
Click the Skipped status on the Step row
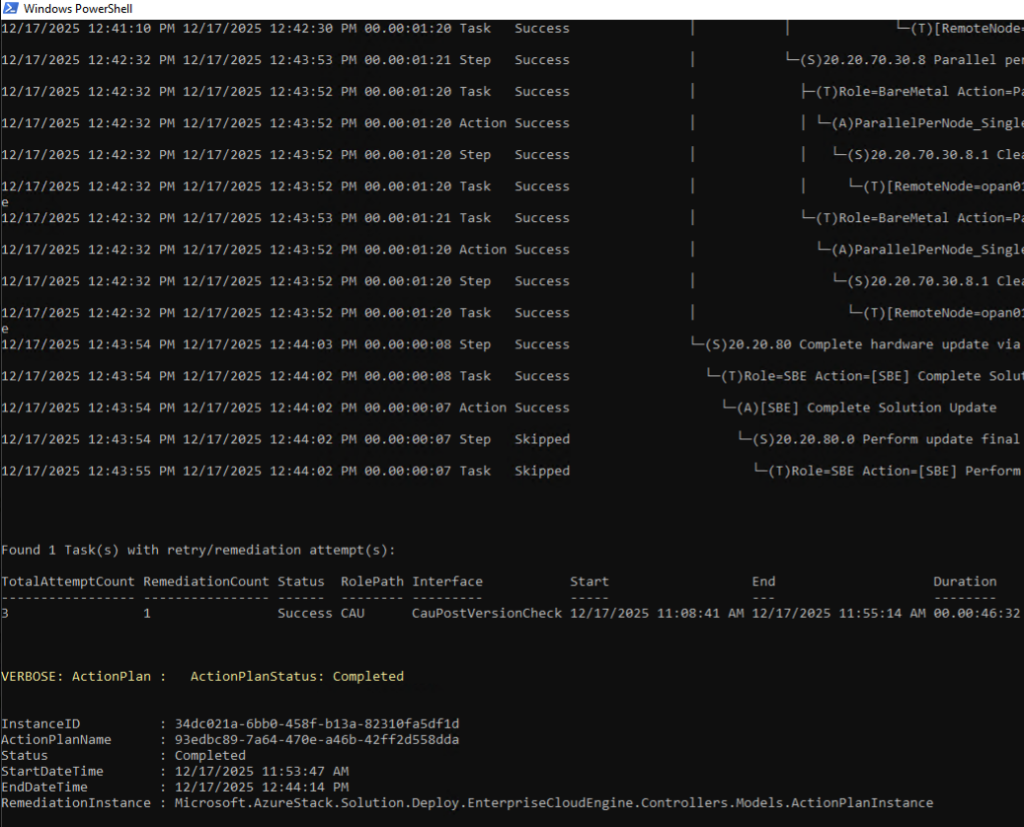point(542,439)
